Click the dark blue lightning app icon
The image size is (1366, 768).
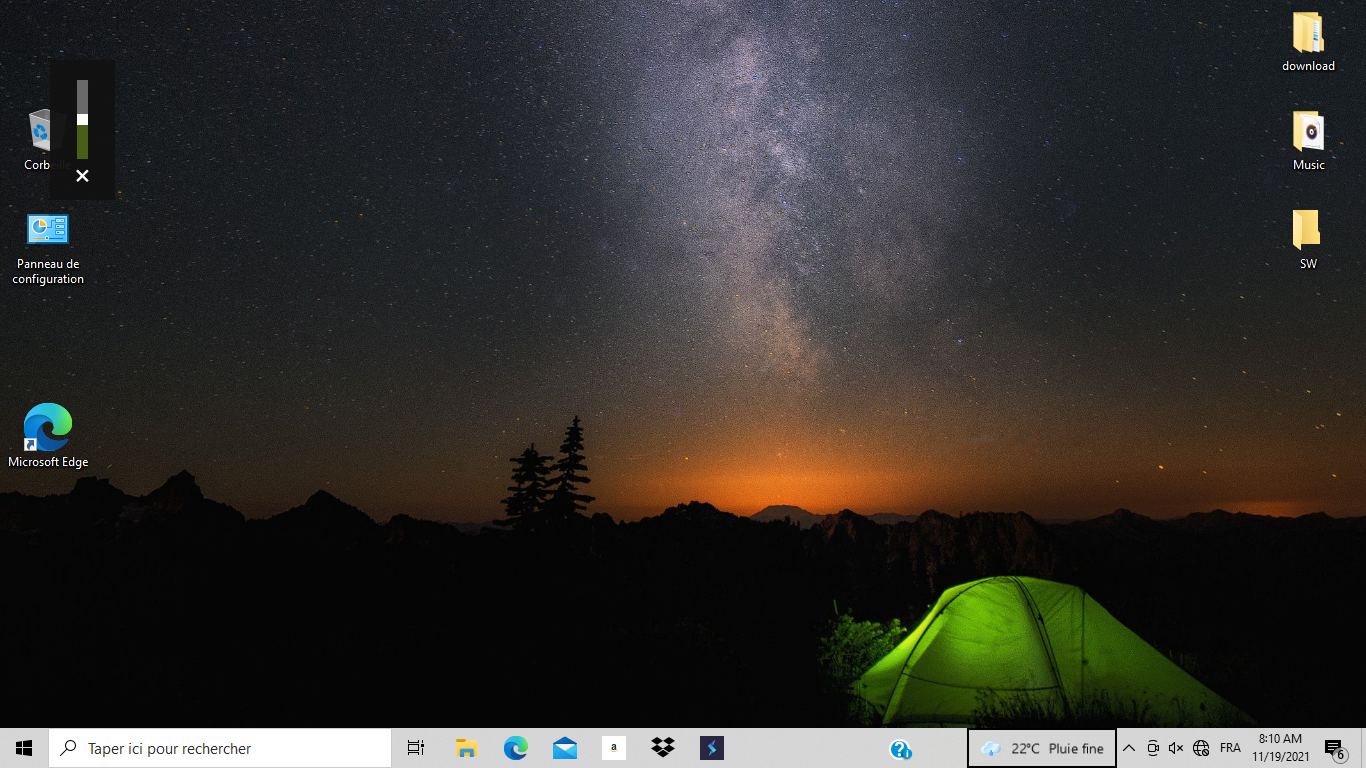(711, 748)
